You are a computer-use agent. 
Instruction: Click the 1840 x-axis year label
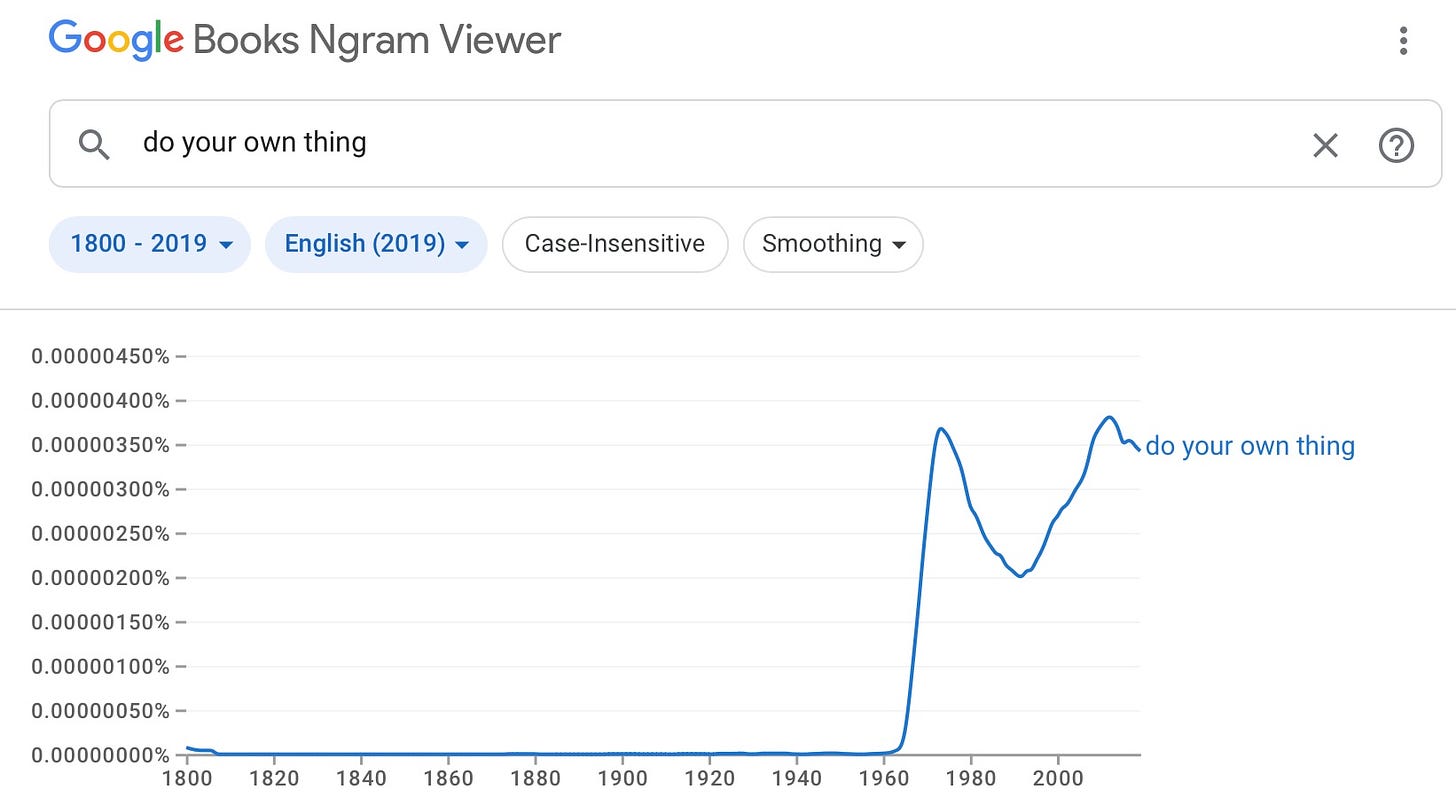361,778
